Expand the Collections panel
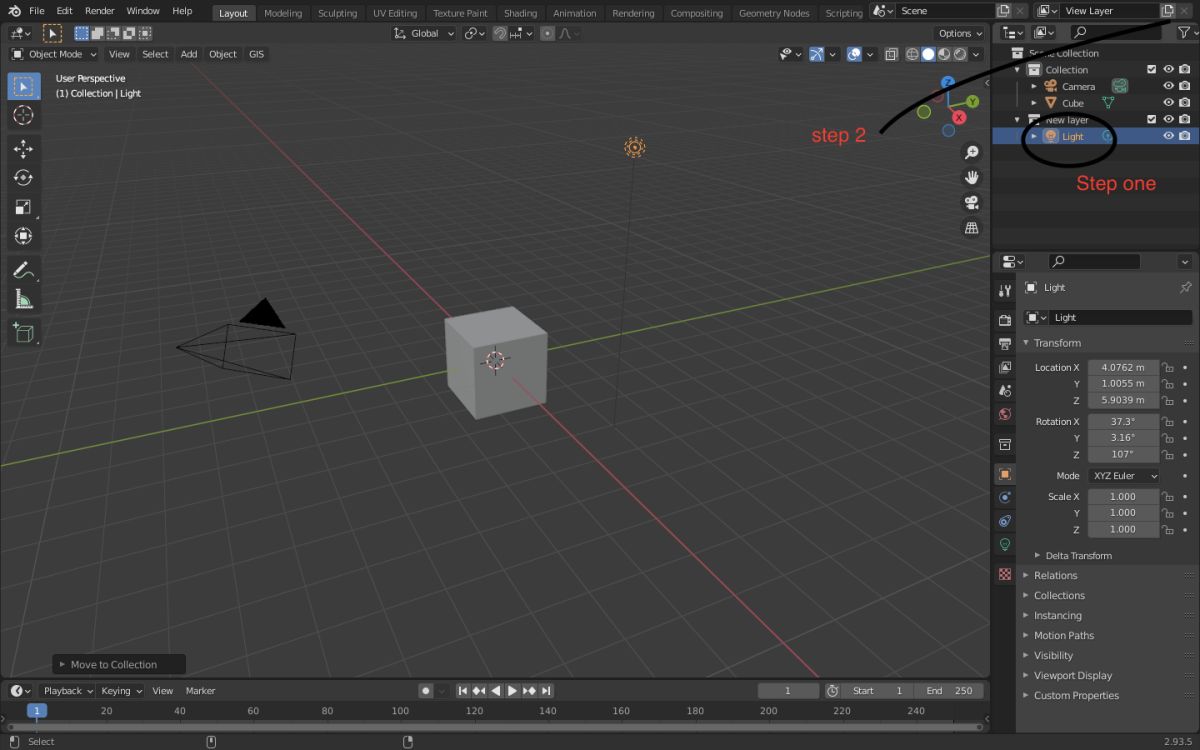Screen dimensions: 1200x750 [x=1059, y=596]
